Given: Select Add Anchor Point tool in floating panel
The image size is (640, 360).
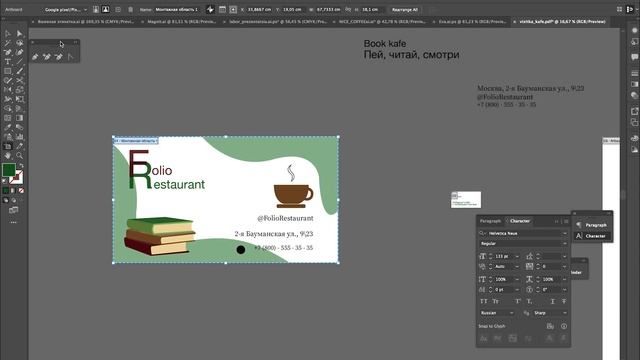Looking at the screenshot, I should 47,57.
